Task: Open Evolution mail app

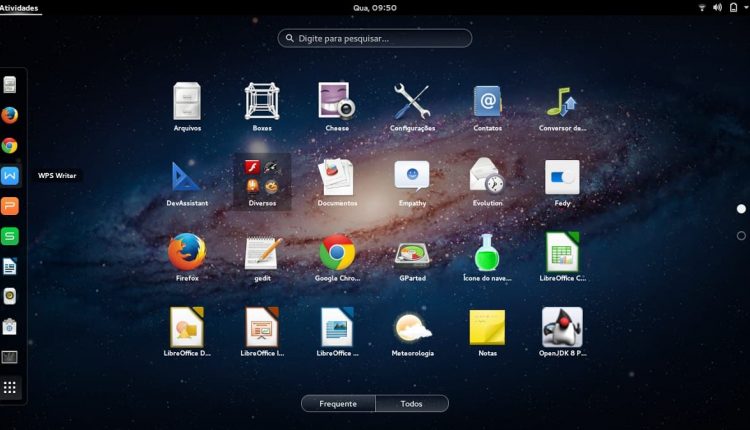Action: point(487,176)
